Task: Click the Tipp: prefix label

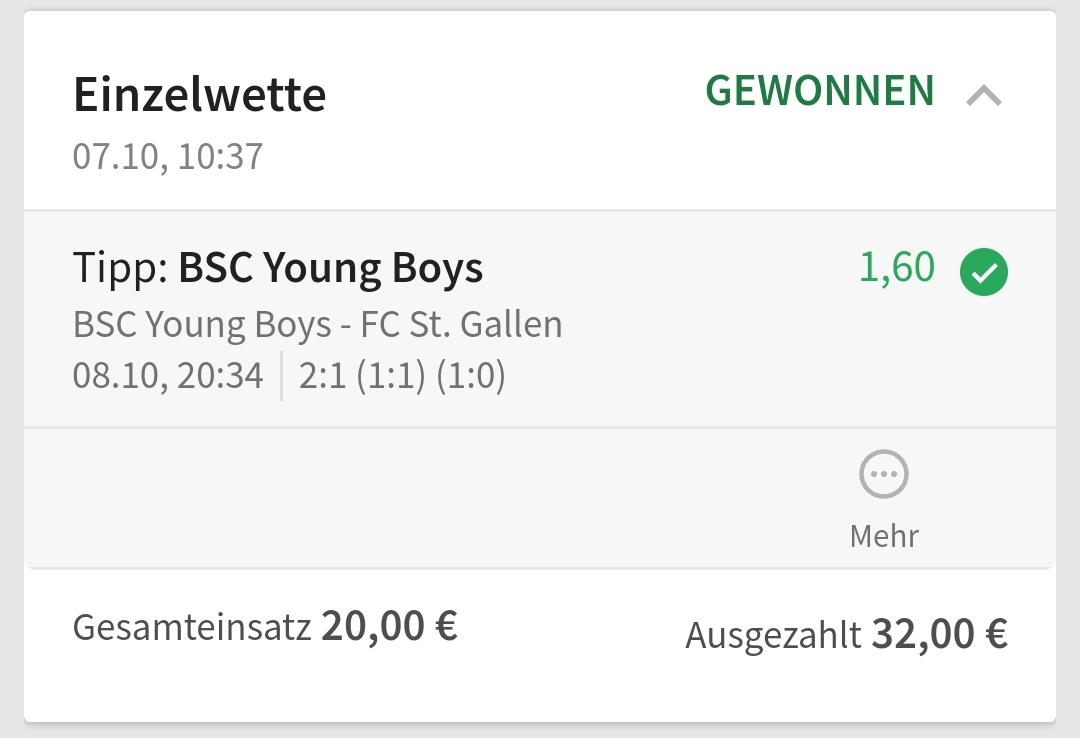Action: pyautogui.click(x=120, y=268)
